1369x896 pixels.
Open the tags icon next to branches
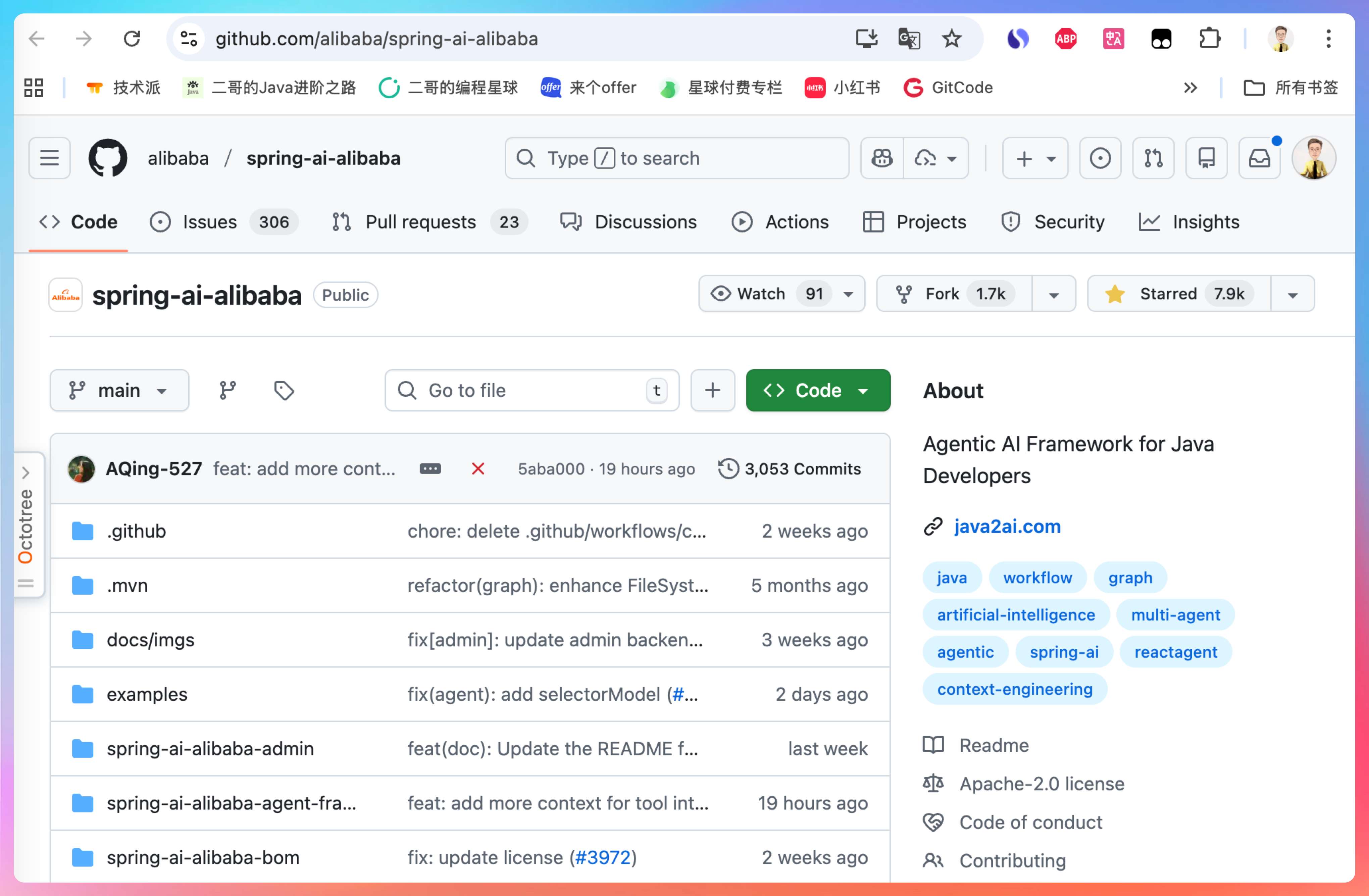pyautogui.click(x=284, y=391)
